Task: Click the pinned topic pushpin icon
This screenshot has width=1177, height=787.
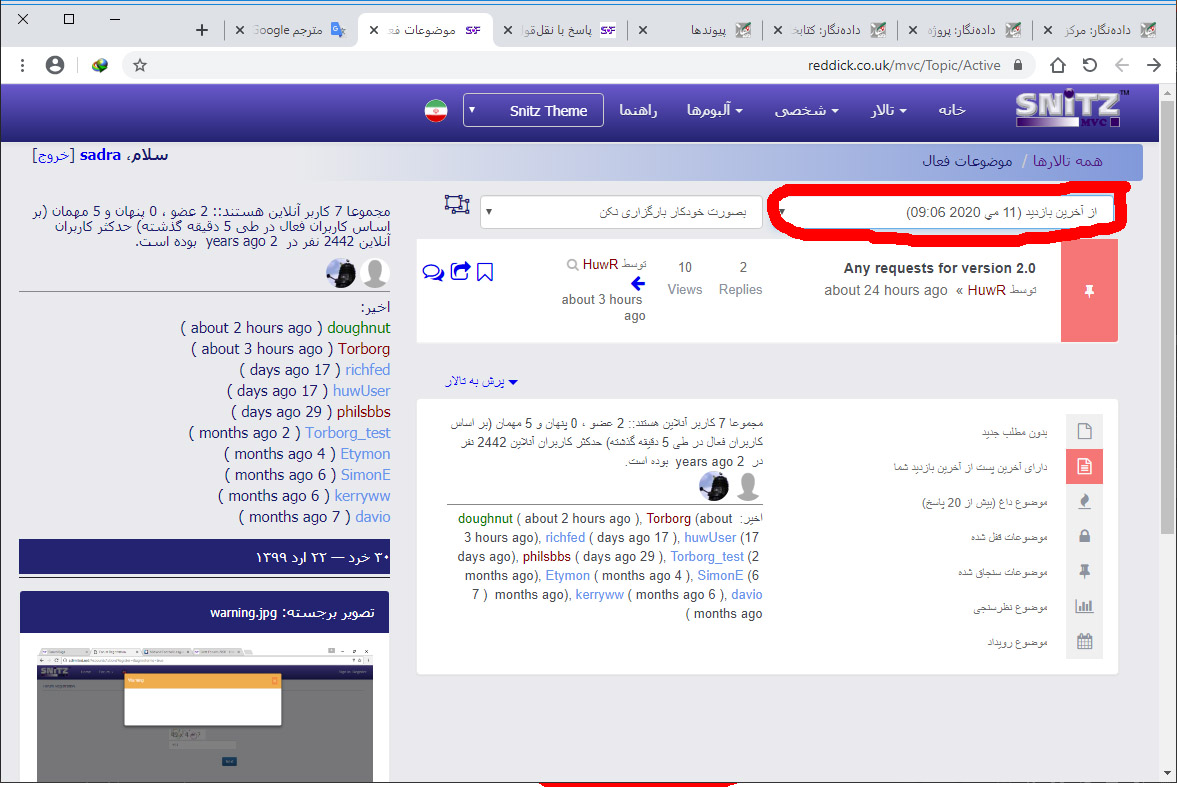Action: pos(1089,291)
